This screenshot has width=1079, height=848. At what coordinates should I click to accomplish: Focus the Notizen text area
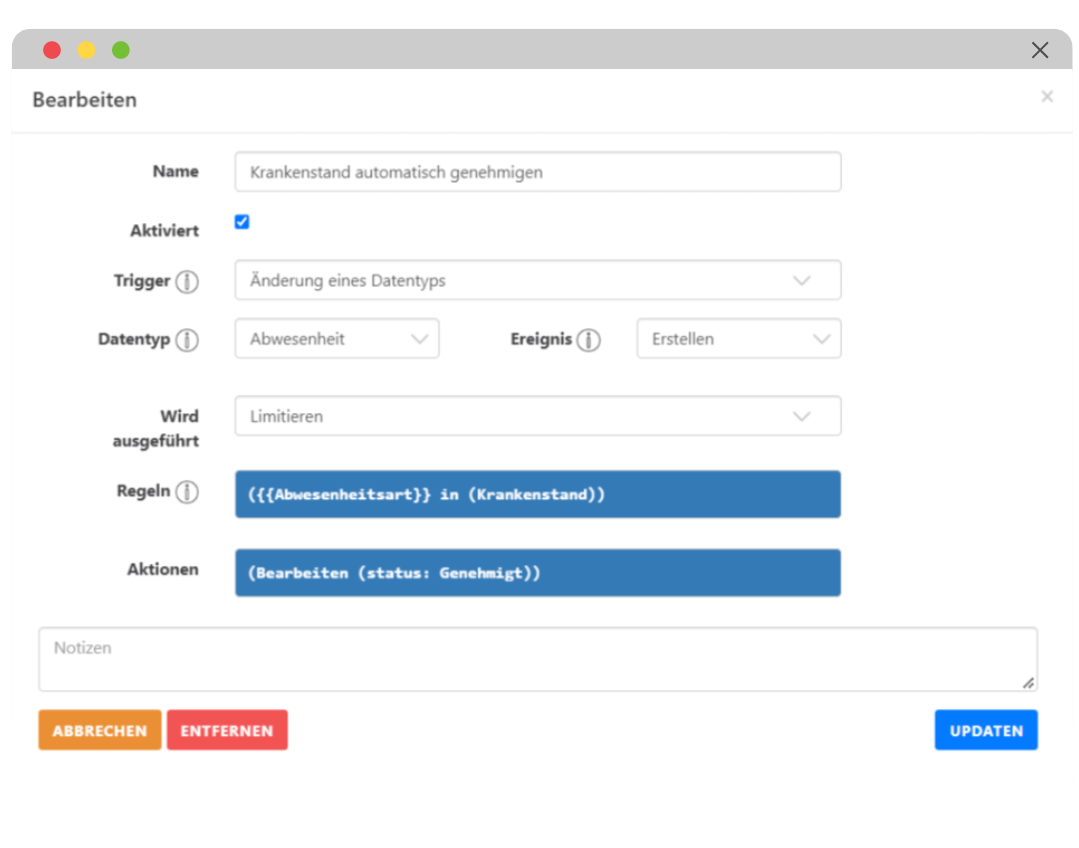(x=537, y=659)
